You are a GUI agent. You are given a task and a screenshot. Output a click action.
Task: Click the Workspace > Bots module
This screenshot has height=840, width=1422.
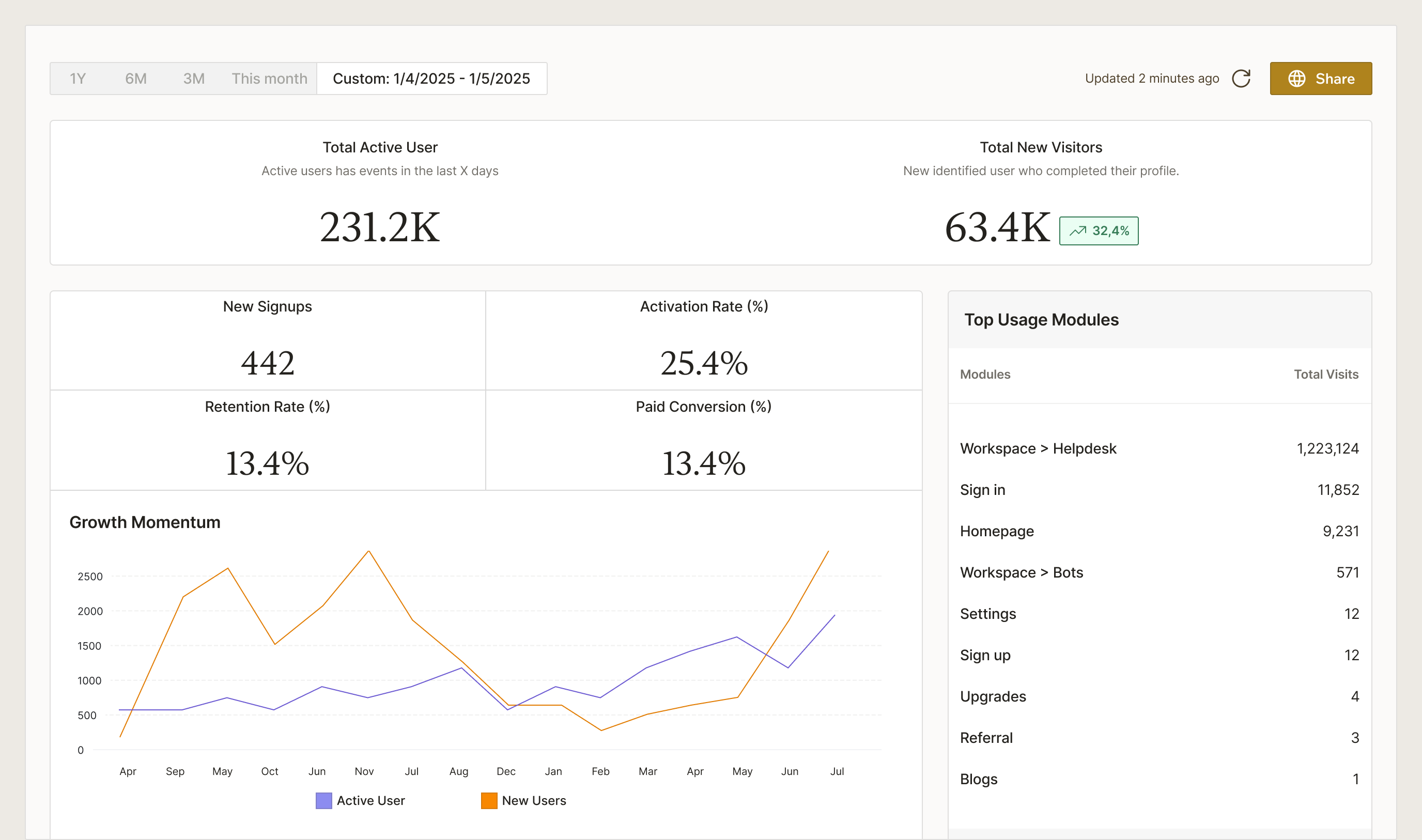[x=1021, y=572]
